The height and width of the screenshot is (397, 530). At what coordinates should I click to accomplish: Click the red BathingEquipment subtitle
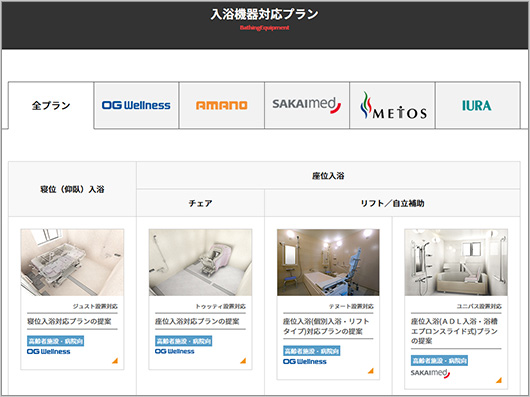265,28
